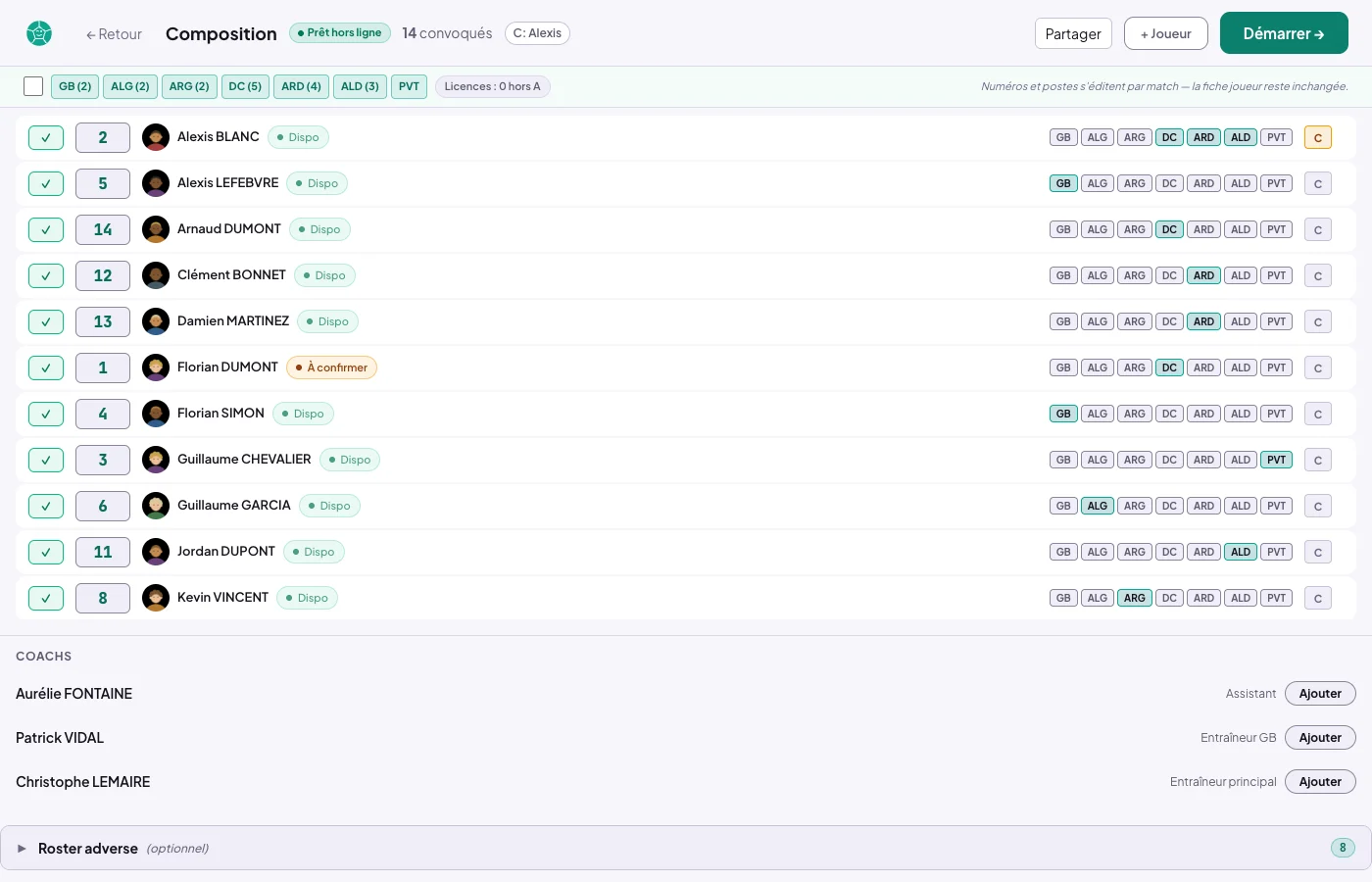Screen dimensions: 1372x882
Task: Toggle PVT position for Guillaume CHEVALIER
Action: pyautogui.click(x=1276, y=460)
